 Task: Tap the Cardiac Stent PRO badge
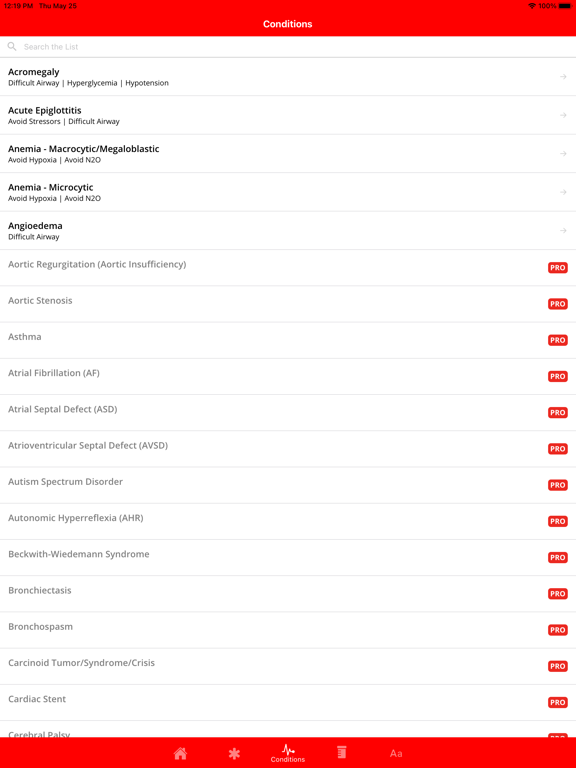tap(557, 702)
